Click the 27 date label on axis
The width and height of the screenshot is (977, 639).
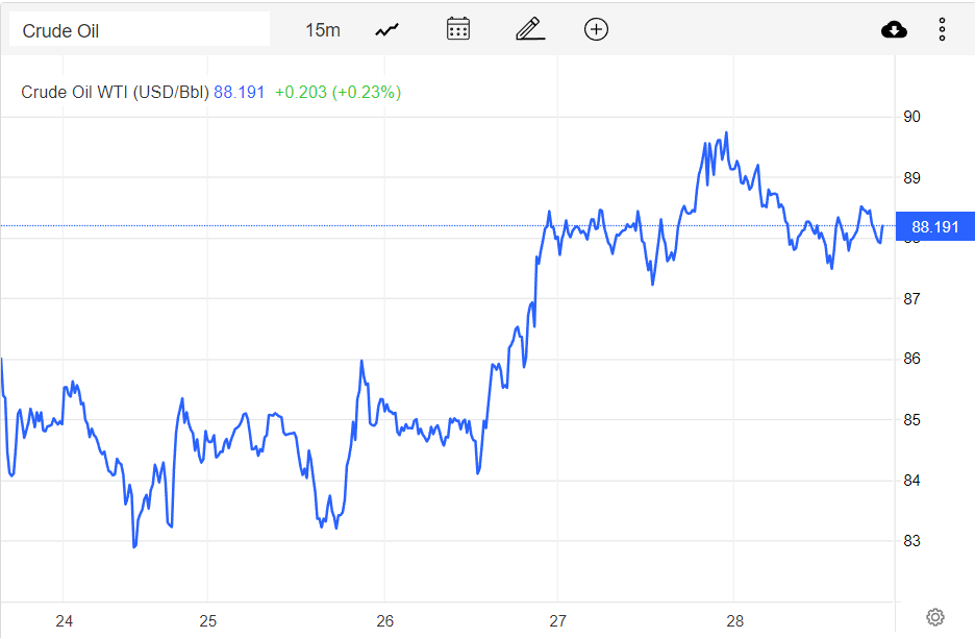[558, 621]
